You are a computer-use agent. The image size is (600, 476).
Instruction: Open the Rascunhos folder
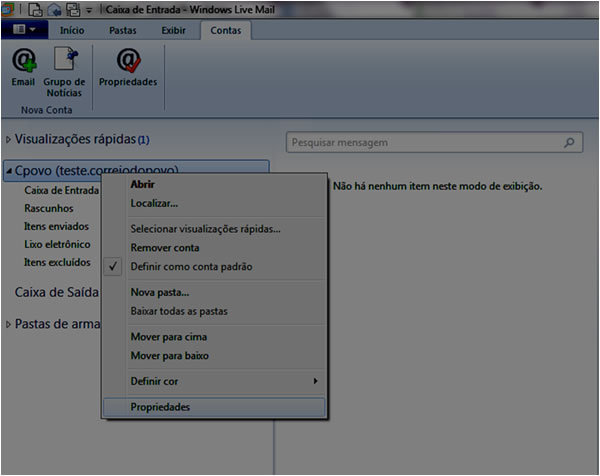49,208
